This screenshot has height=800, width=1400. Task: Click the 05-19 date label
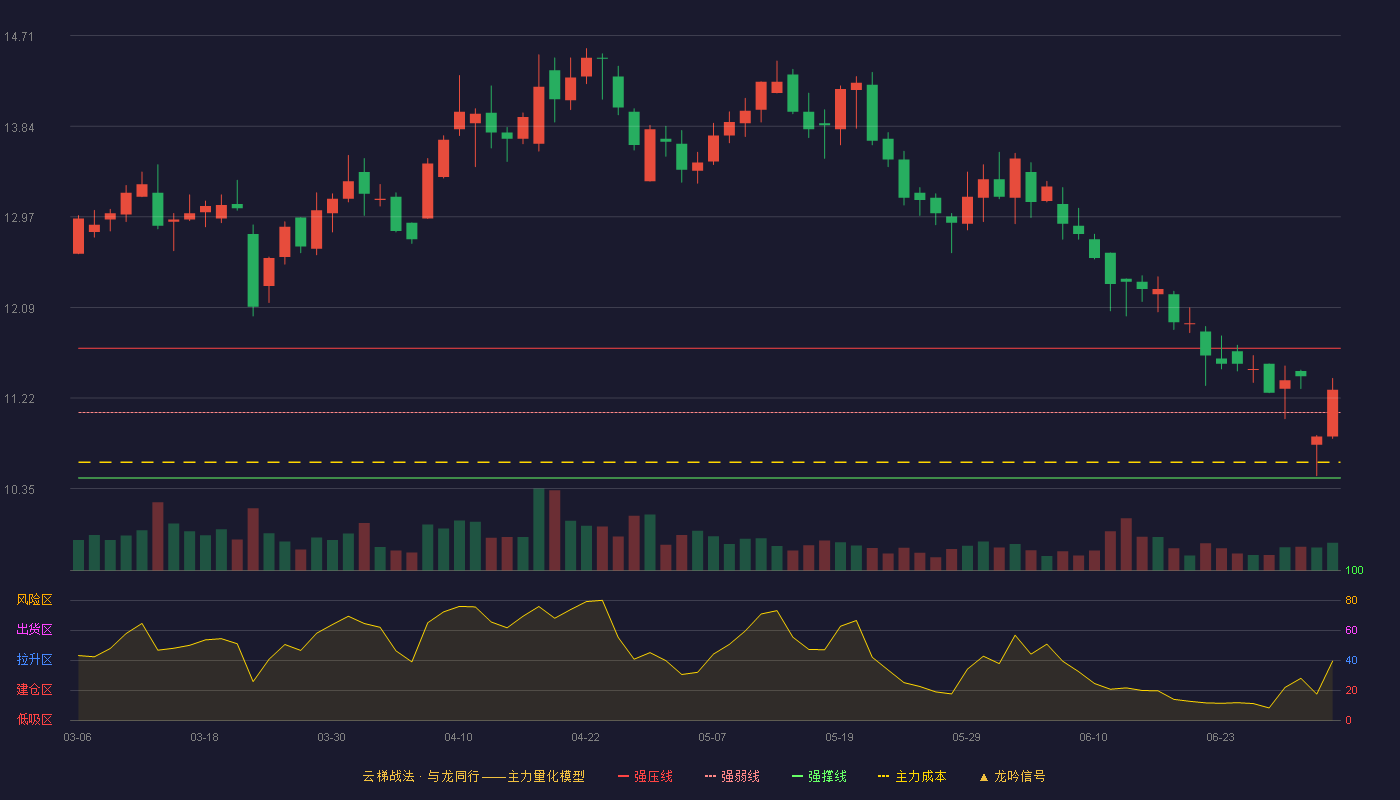(x=839, y=737)
